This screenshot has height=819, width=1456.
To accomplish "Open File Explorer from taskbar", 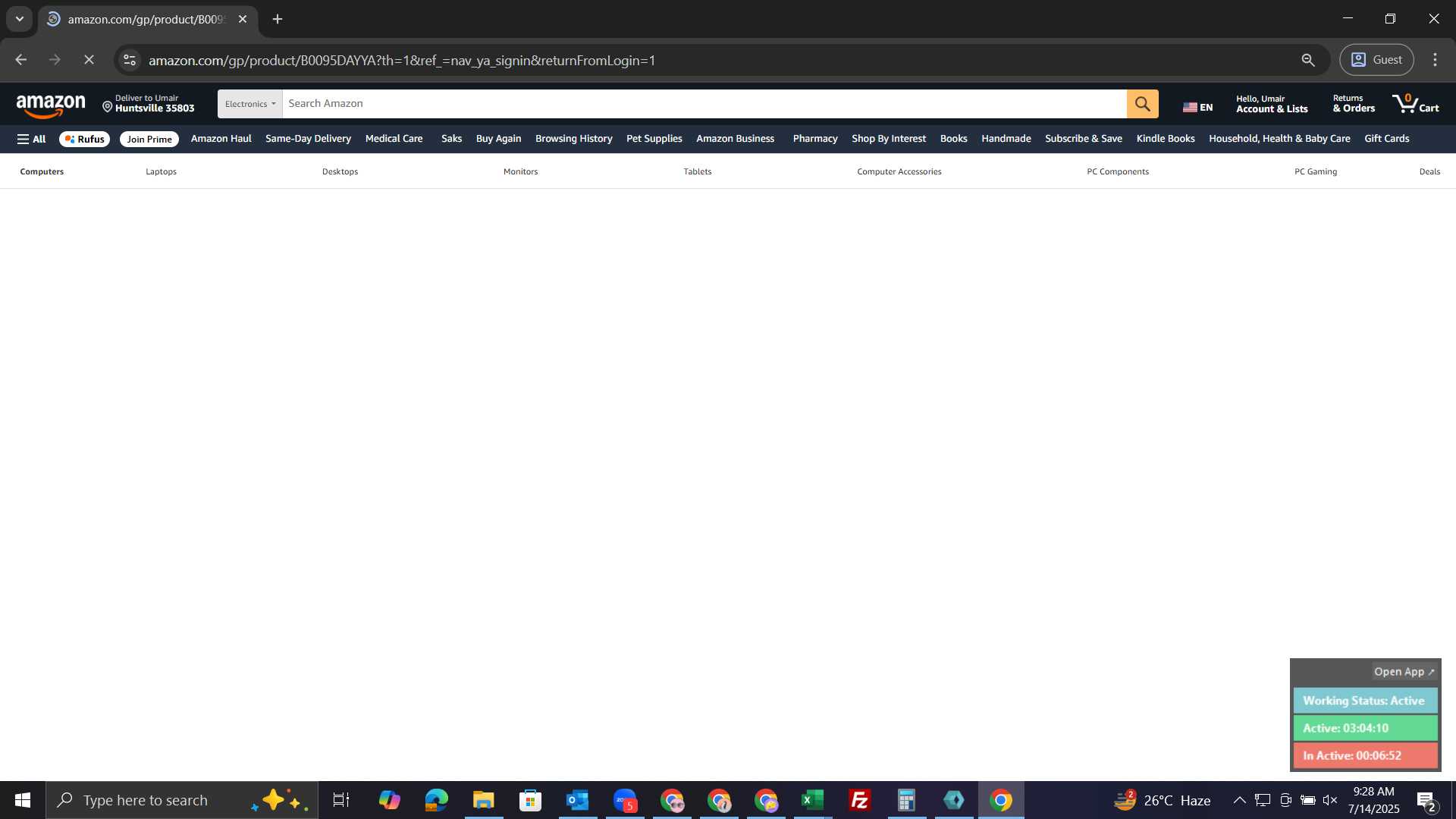I will (x=484, y=800).
